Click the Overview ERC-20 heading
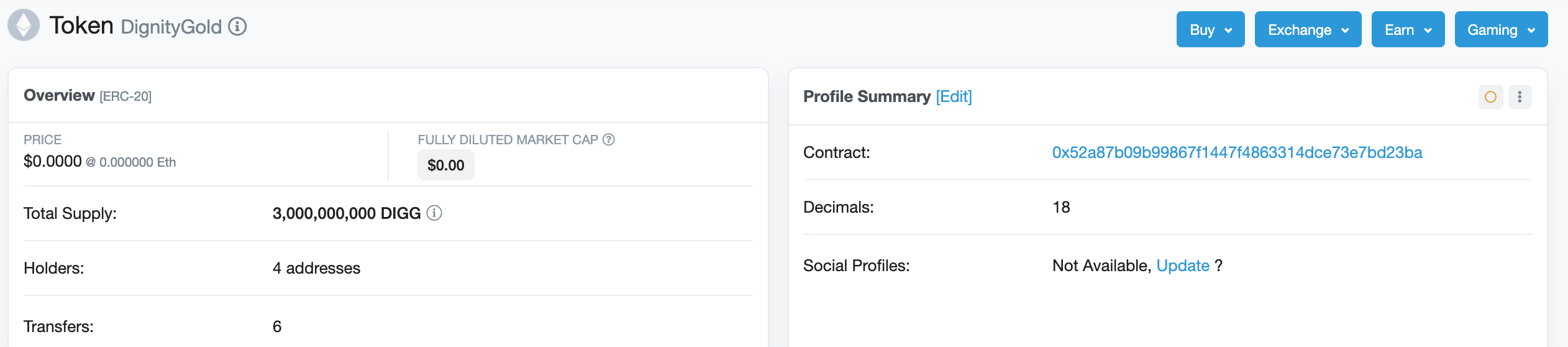This screenshot has height=347, width=1568. click(x=88, y=96)
